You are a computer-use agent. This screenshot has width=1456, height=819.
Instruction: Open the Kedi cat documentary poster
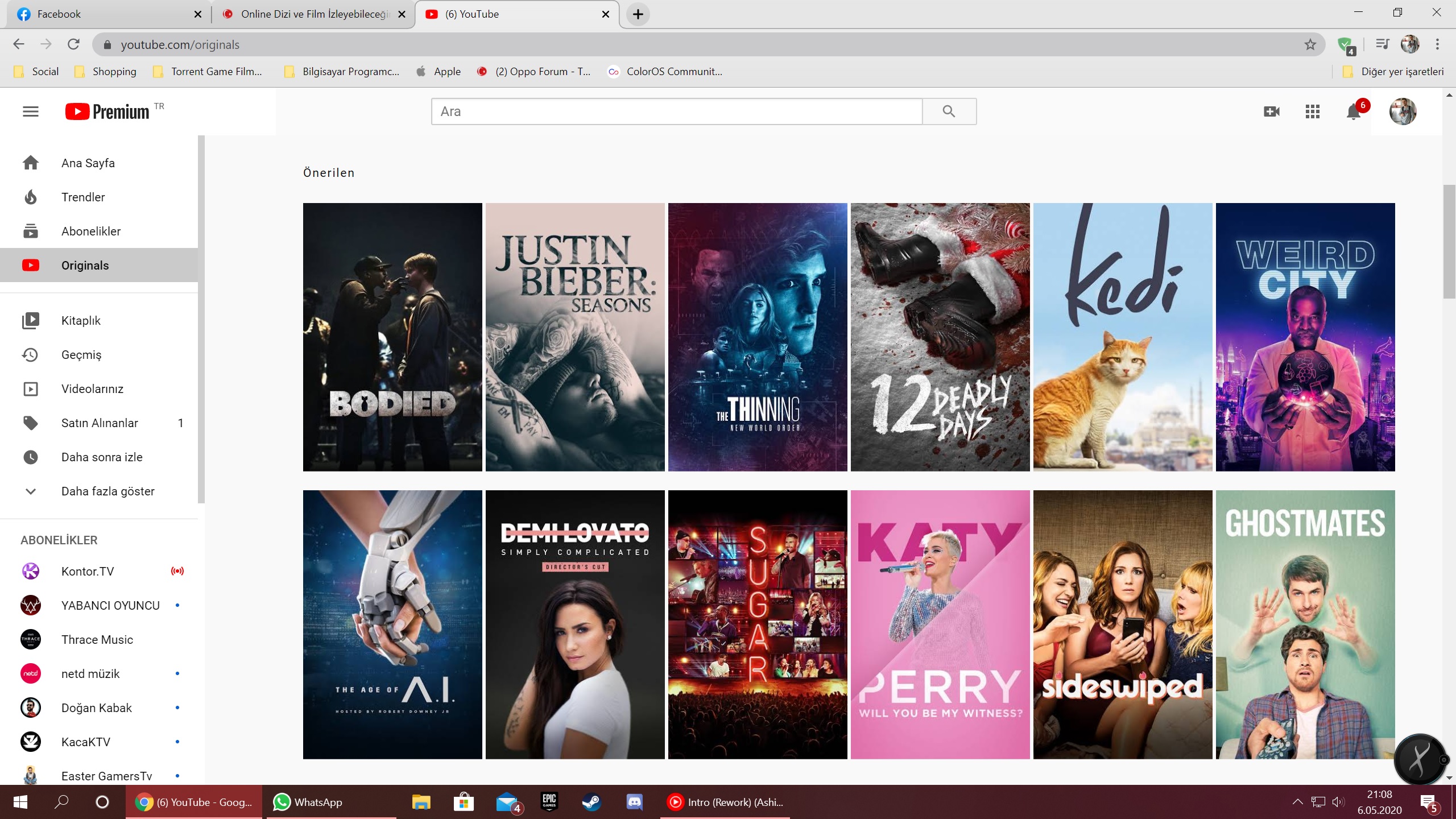[1123, 337]
